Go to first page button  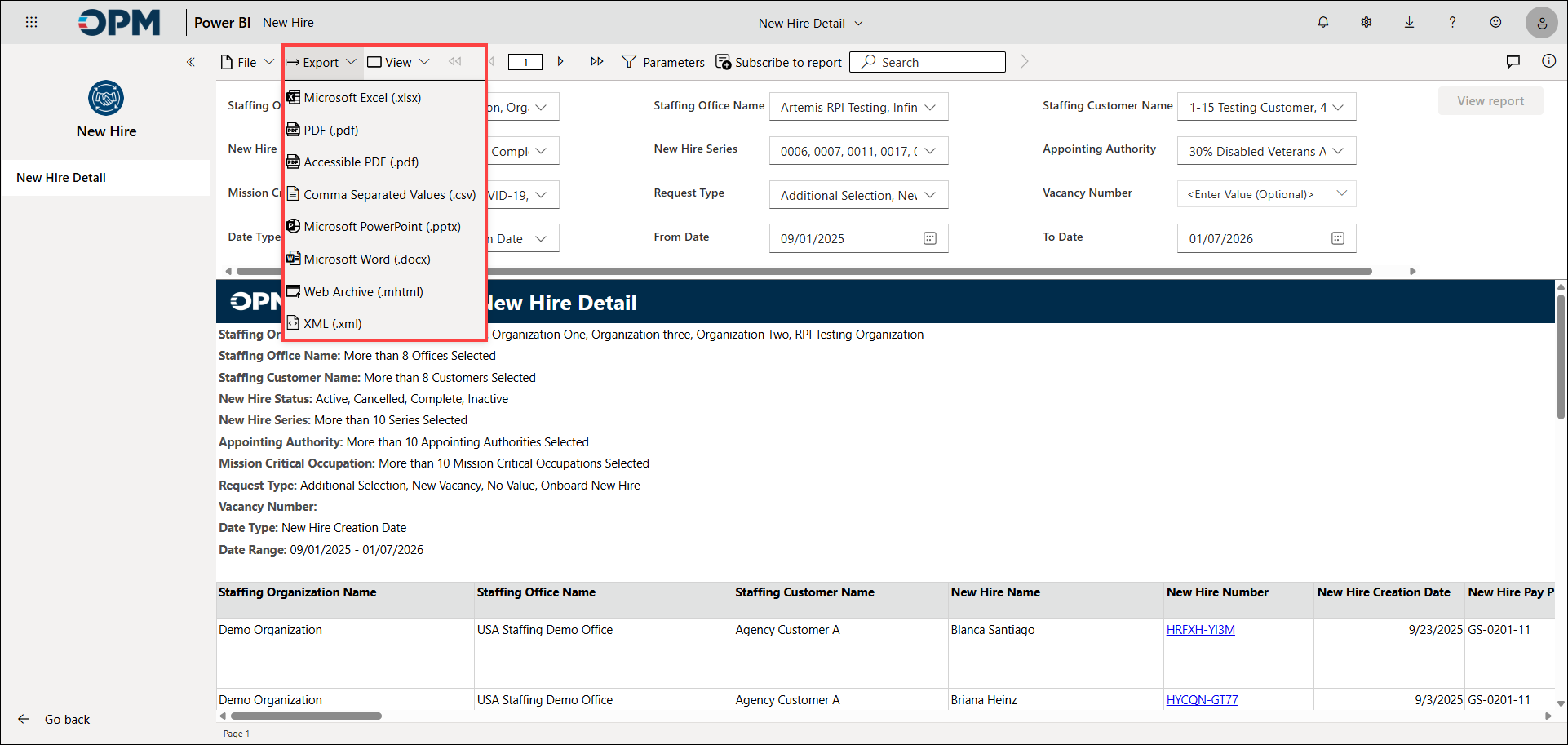pos(455,61)
